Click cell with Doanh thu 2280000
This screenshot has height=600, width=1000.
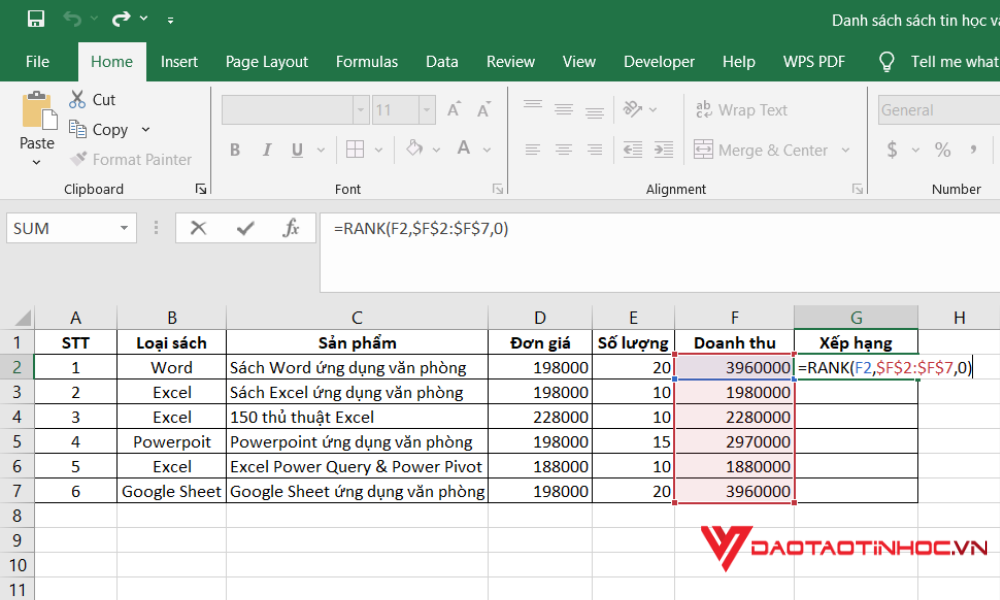[x=735, y=417]
